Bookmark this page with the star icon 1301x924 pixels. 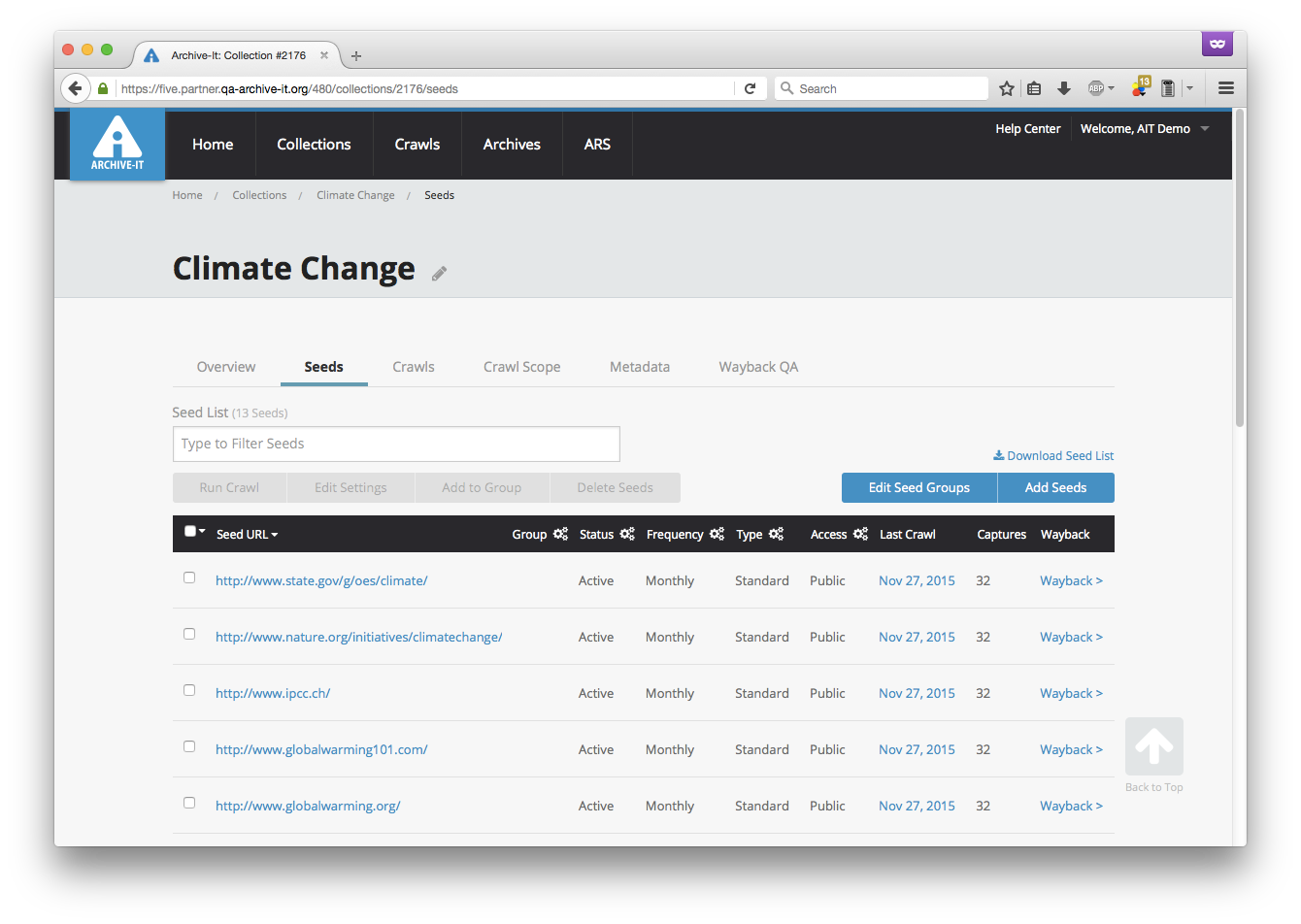pyautogui.click(x=1007, y=88)
